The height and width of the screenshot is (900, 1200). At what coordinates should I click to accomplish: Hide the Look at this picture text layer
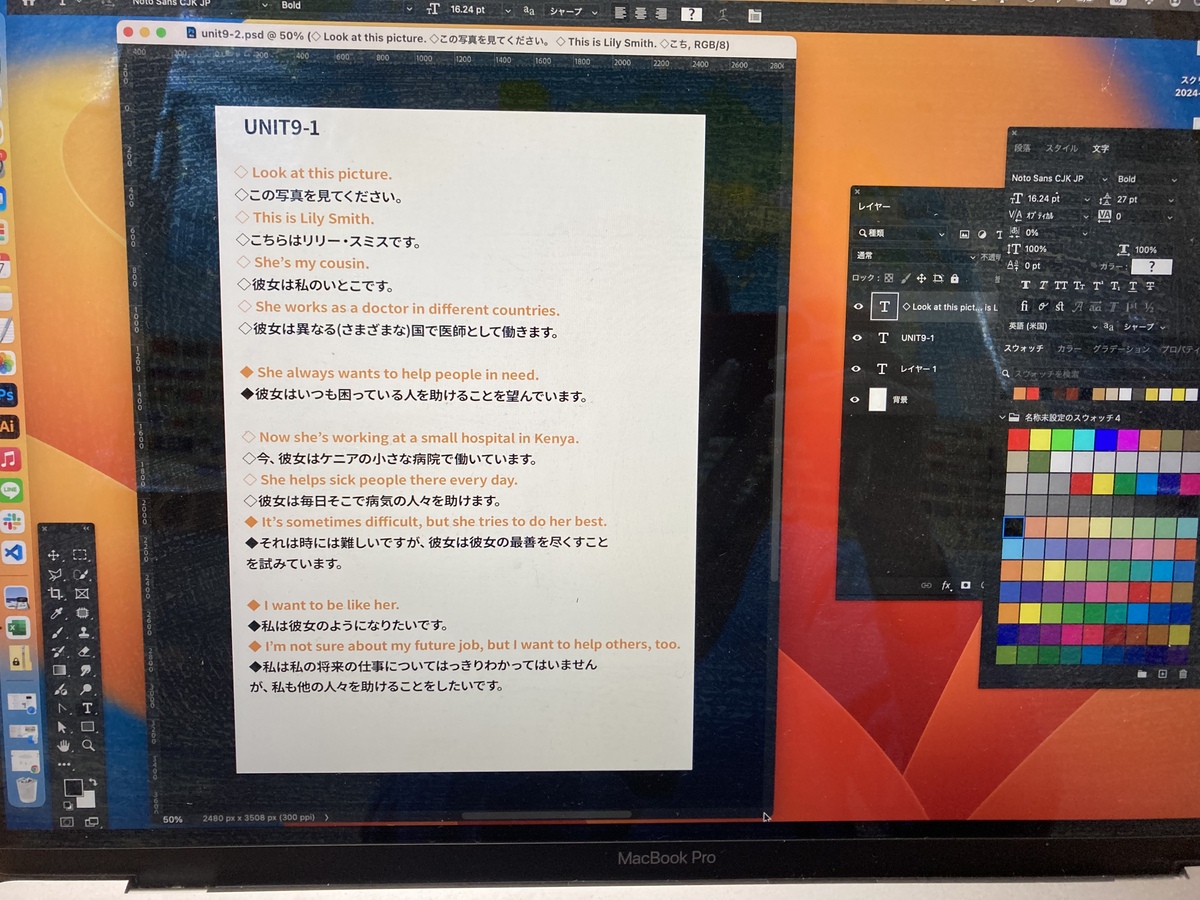click(x=858, y=306)
